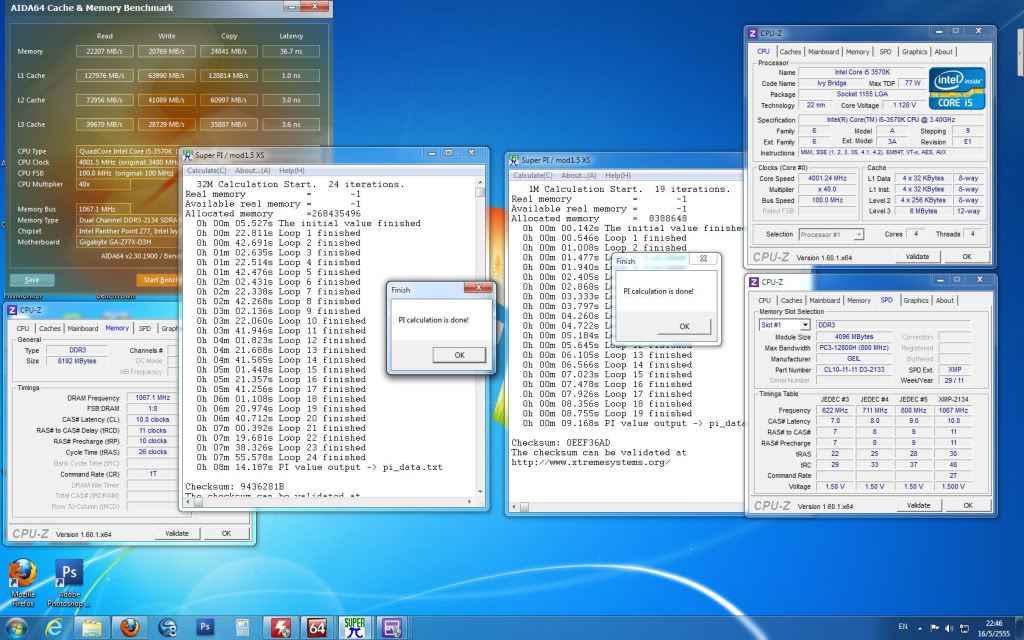Switch to Firefox in the taskbar
Screen dimensions: 1024x640
129,628
